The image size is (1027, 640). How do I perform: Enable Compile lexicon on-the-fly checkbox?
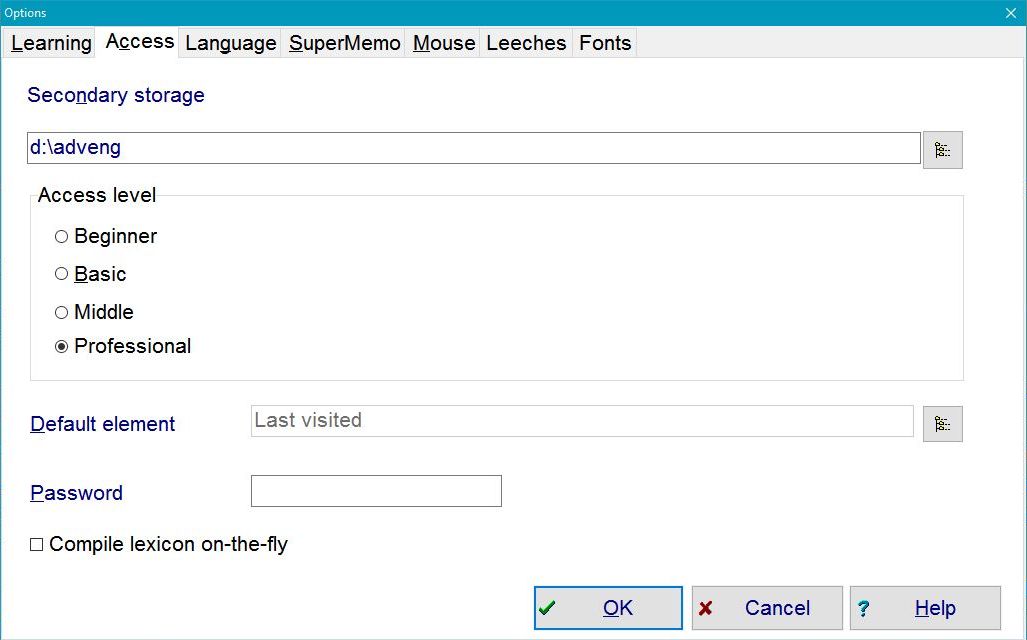37,545
